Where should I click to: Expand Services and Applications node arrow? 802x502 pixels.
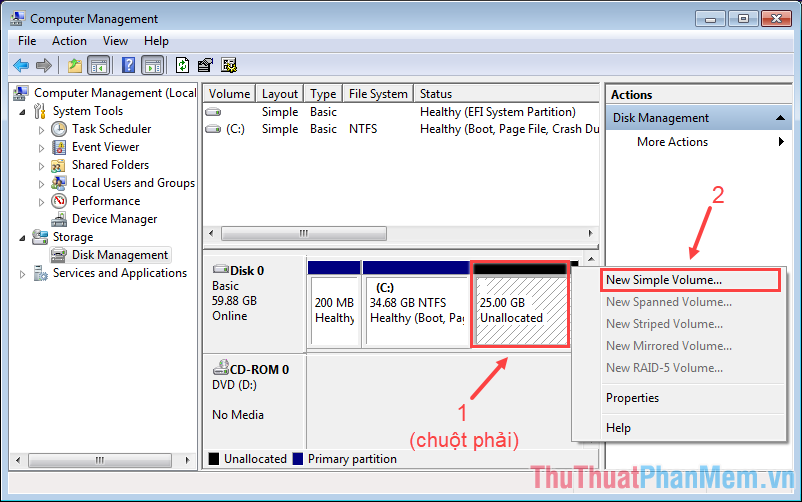(x=23, y=274)
